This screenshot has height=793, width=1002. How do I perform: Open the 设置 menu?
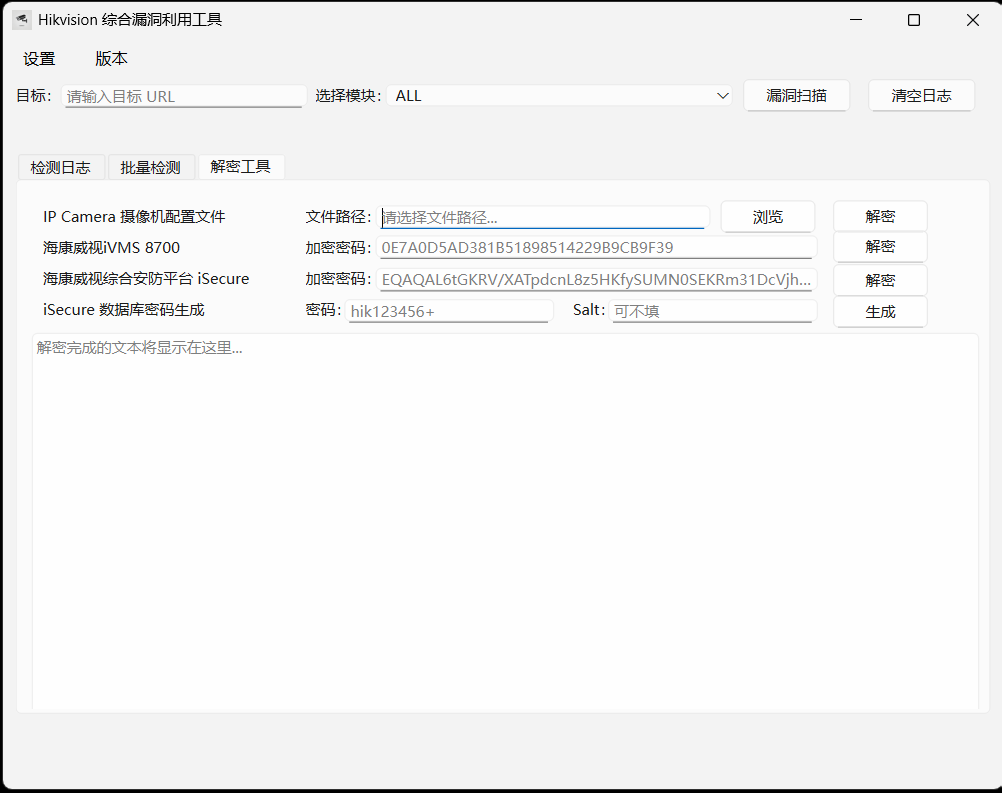coord(39,58)
